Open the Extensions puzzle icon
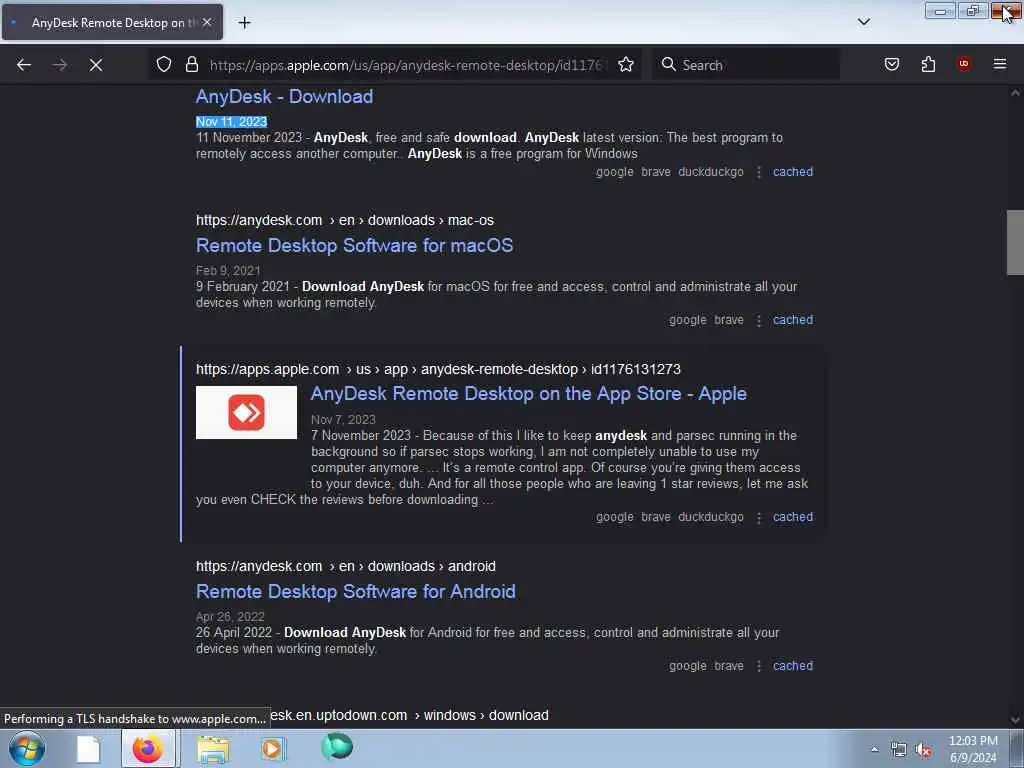The width and height of the screenshot is (1024, 768). [928, 64]
